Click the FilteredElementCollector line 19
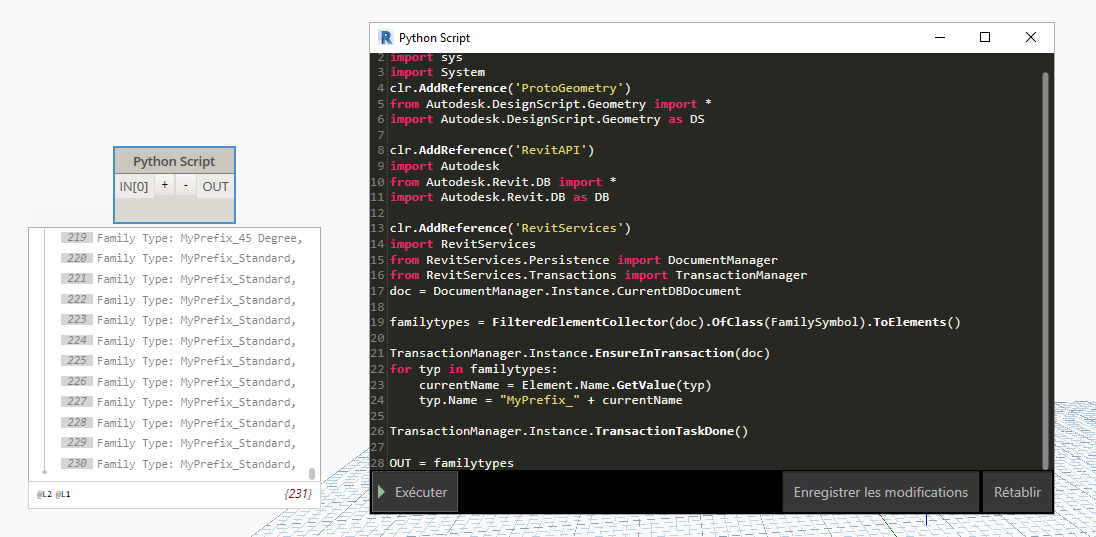Image resolution: width=1096 pixels, height=537 pixels. 675,322
